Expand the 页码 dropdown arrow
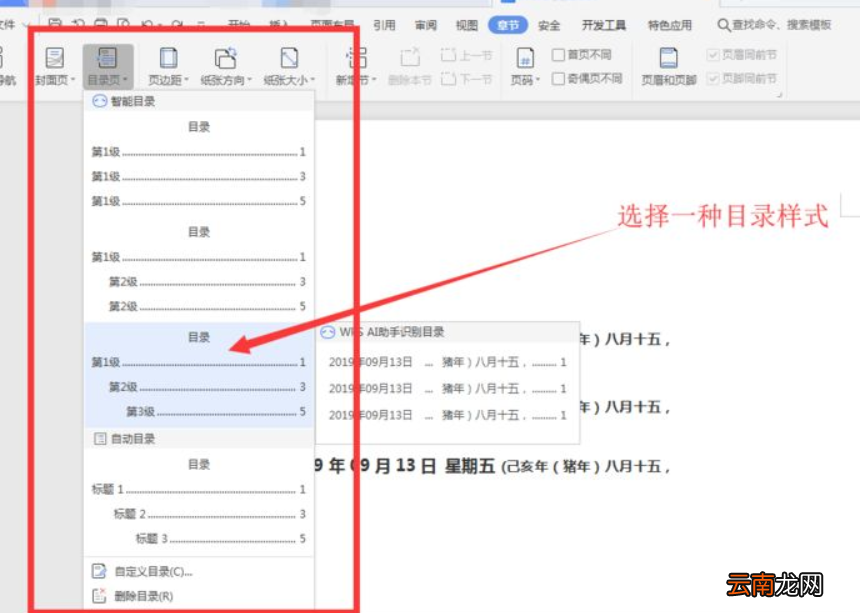 (538, 80)
